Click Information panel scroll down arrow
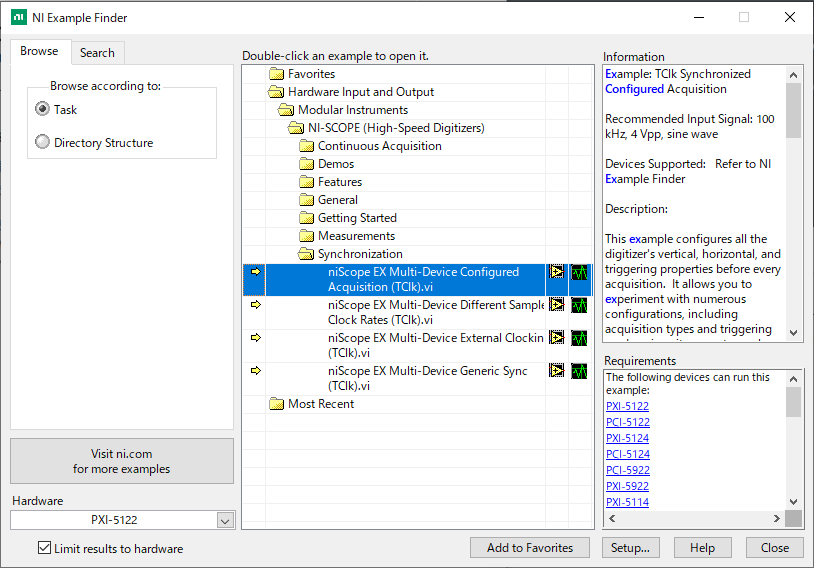This screenshot has height=568, width=814. (793, 332)
